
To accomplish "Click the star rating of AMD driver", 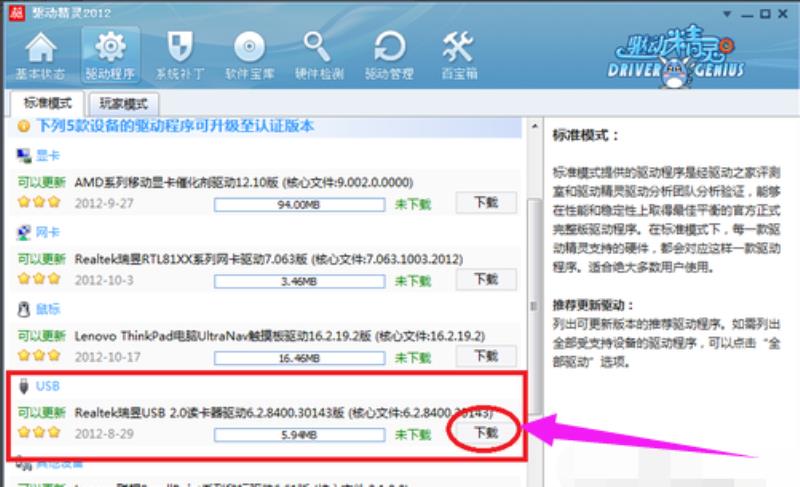I will [x=39, y=202].
